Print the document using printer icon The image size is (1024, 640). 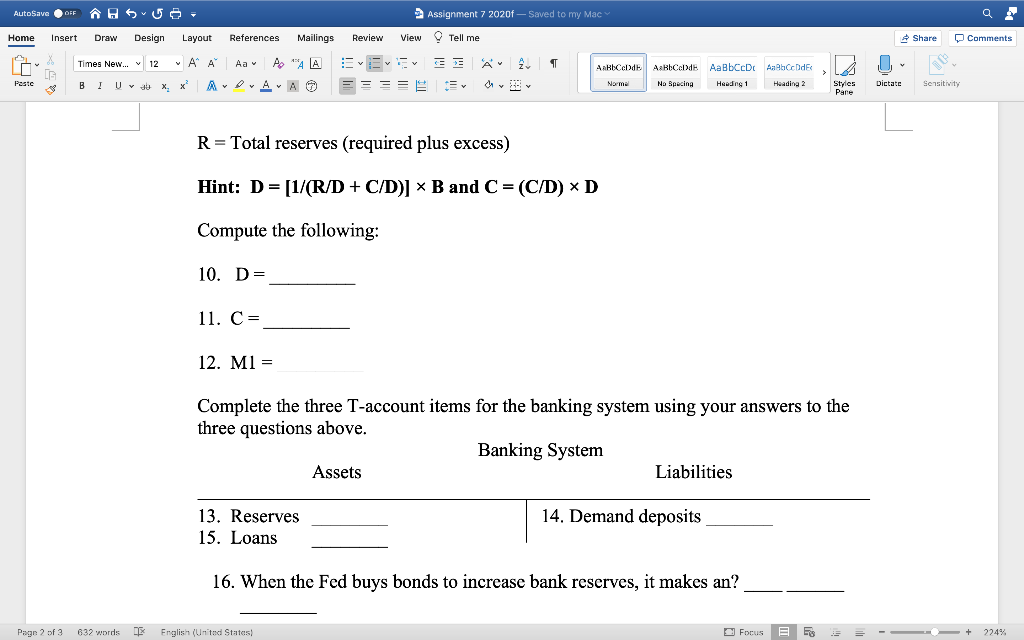click(176, 13)
